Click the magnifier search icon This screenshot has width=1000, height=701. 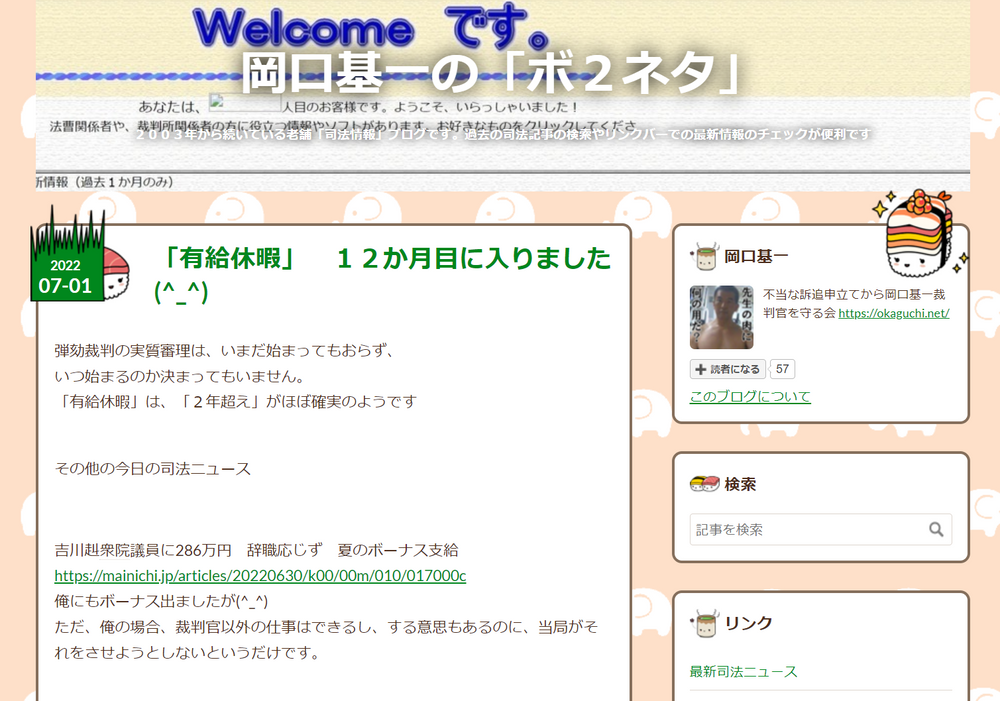(x=936, y=529)
